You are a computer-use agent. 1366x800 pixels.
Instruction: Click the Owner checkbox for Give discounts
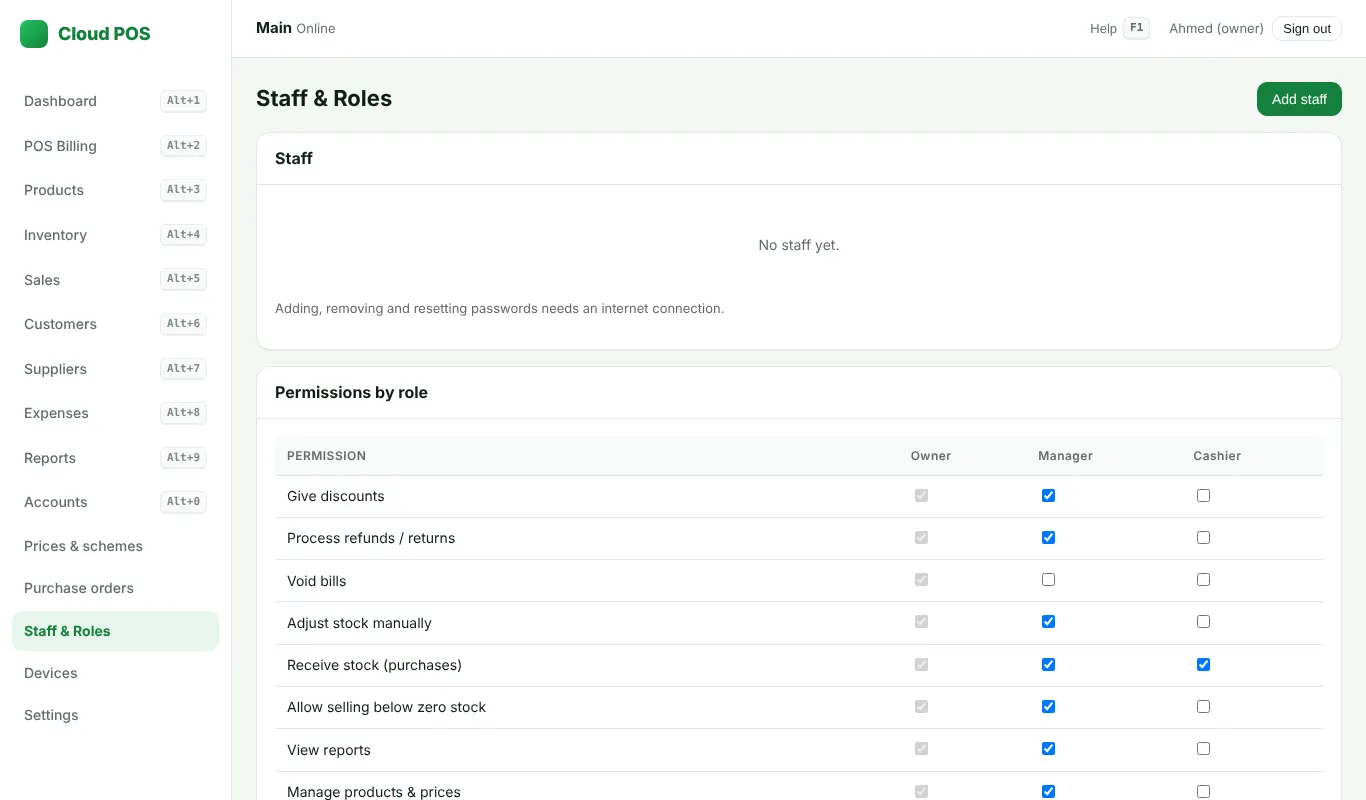pos(921,495)
